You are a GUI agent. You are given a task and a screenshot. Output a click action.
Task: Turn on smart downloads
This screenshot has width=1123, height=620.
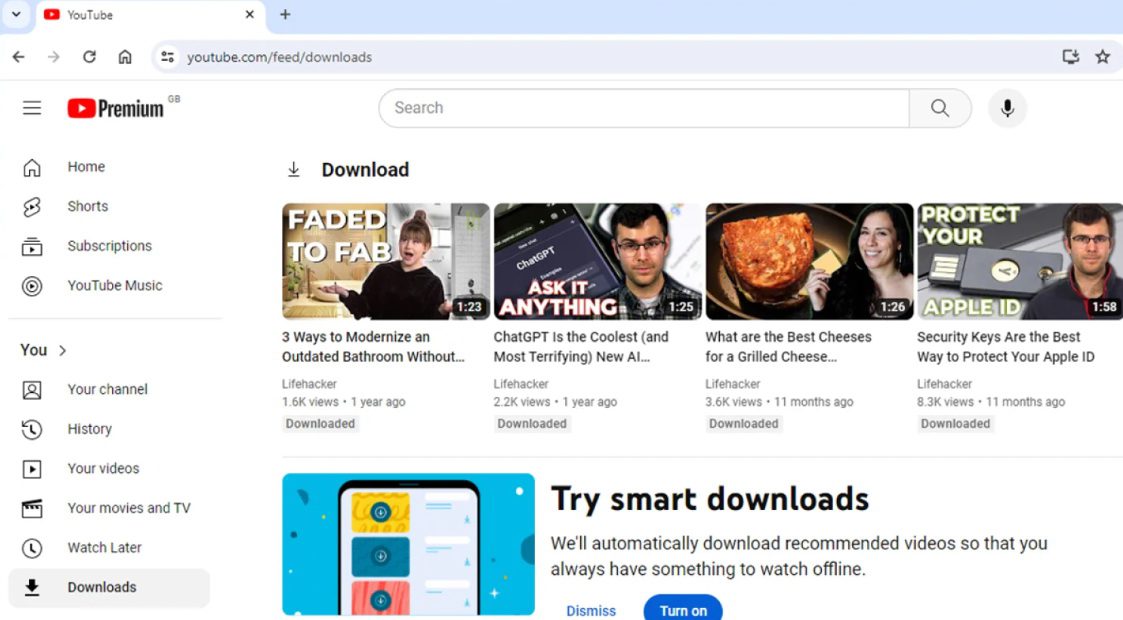683,610
